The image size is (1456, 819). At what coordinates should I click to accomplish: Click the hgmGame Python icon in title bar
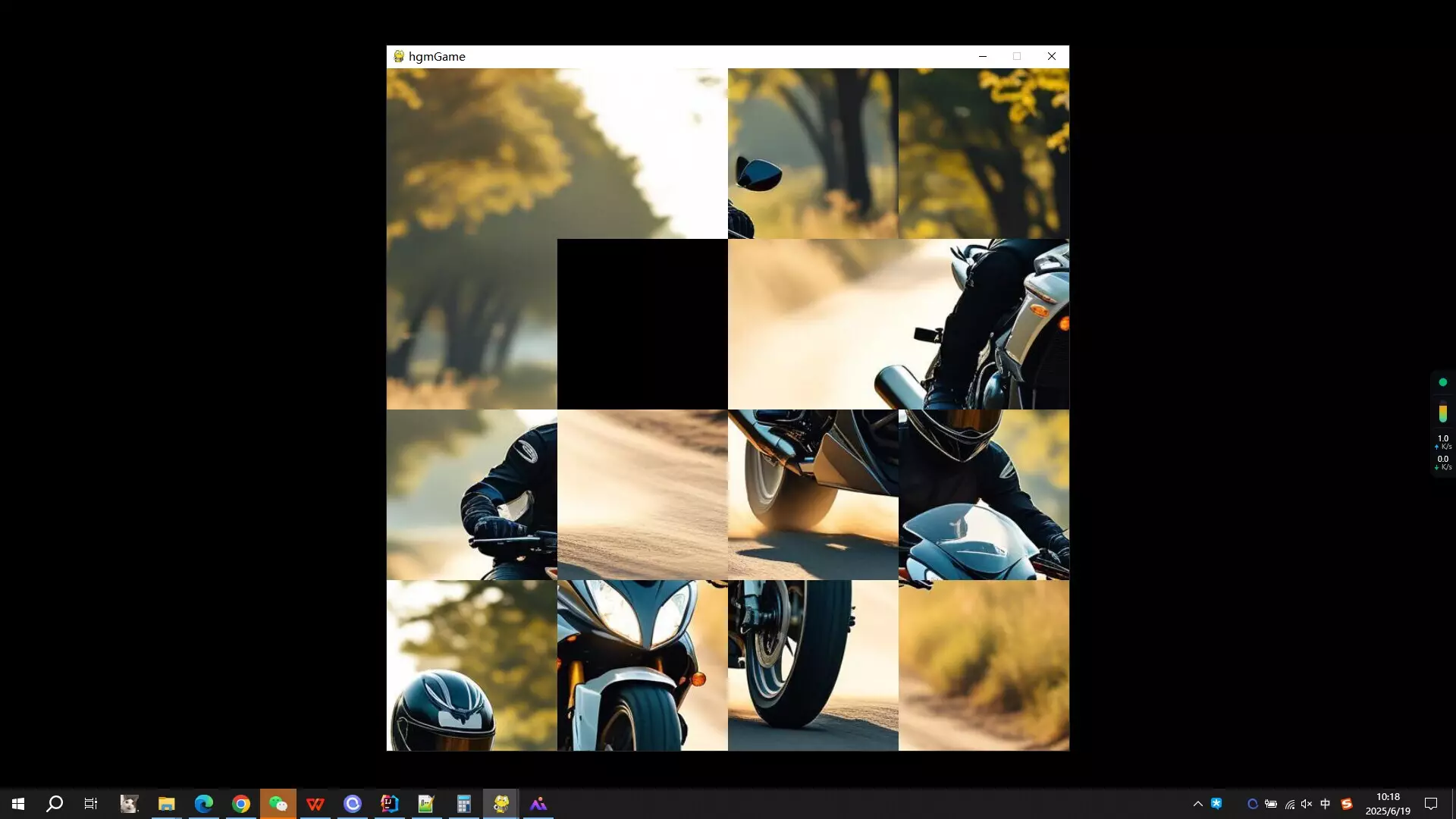(x=397, y=56)
